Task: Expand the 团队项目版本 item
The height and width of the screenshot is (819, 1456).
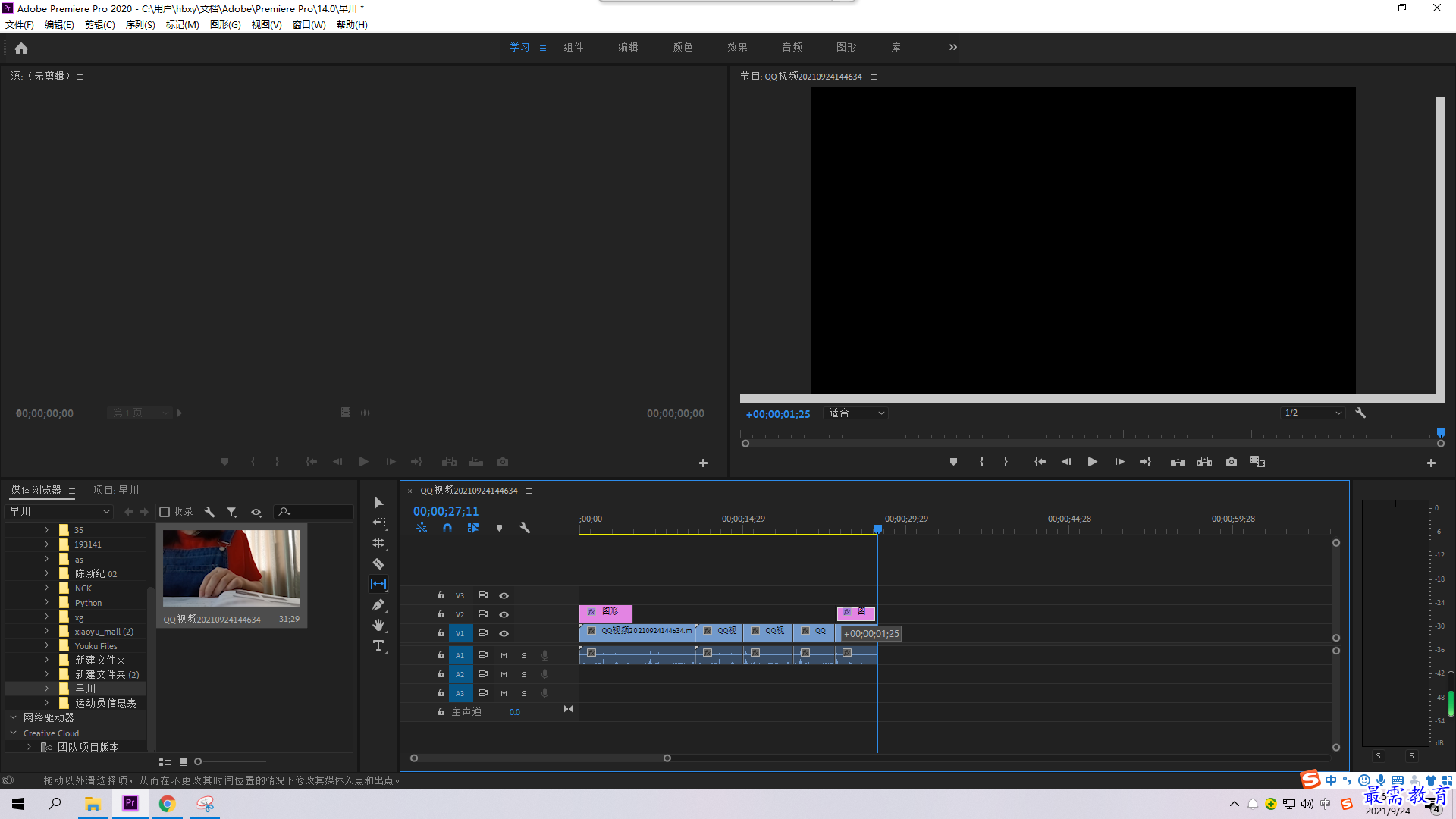Action: click(x=29, y=747)
